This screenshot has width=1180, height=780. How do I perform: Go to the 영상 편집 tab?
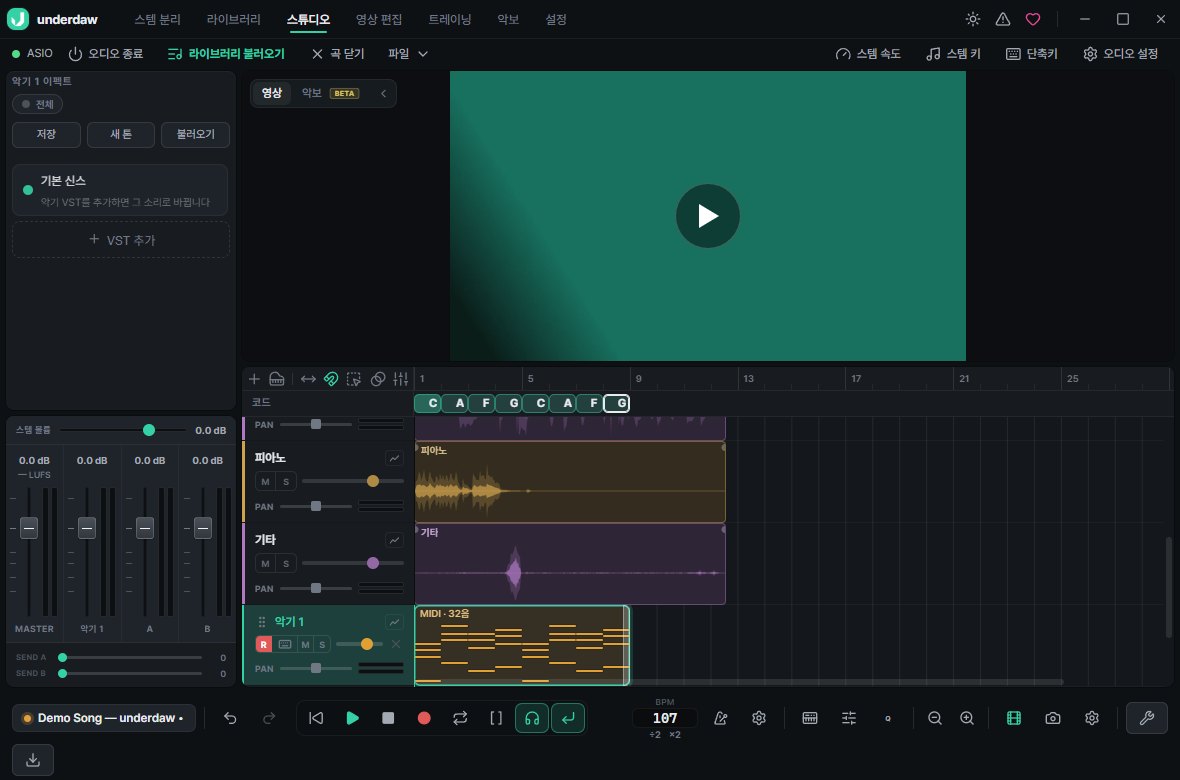coord(379,20)
